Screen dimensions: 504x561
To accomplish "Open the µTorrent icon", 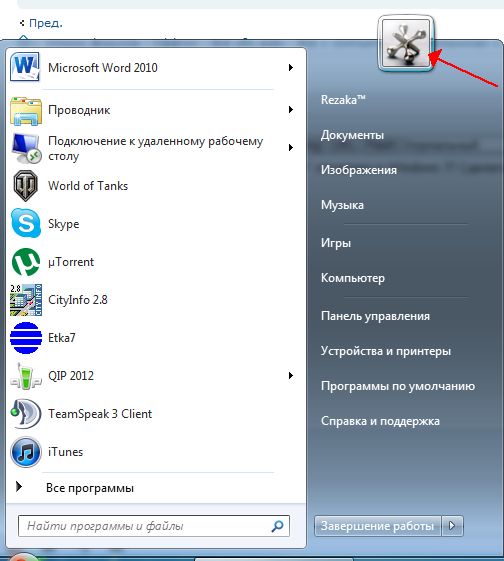I will (x=26, y=262).
